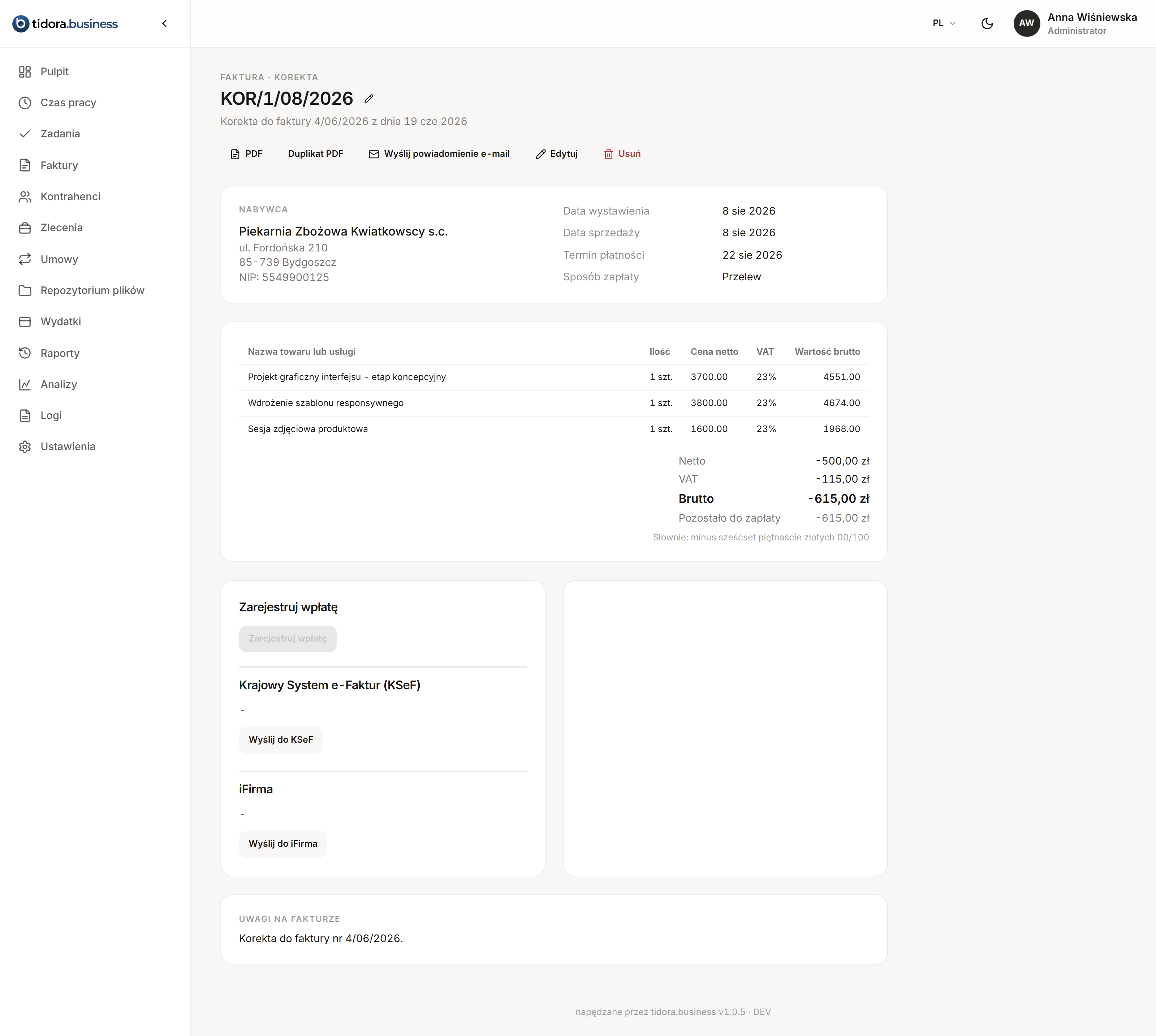The height and width of the screenshot is (1036, 1156).
Task: Open Pulpit dashboard icon in sidebar
Action: click(x=25, y=72)
